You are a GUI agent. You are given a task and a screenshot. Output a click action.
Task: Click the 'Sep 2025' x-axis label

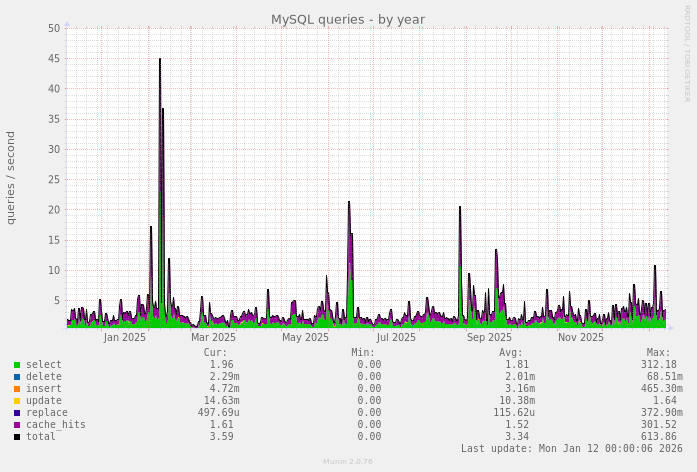(489, 338)
